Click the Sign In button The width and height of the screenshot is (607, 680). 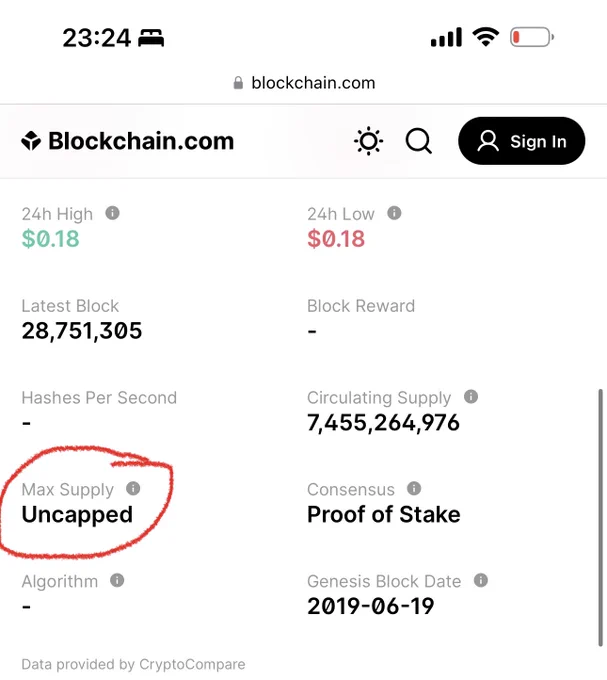[522, 141]
